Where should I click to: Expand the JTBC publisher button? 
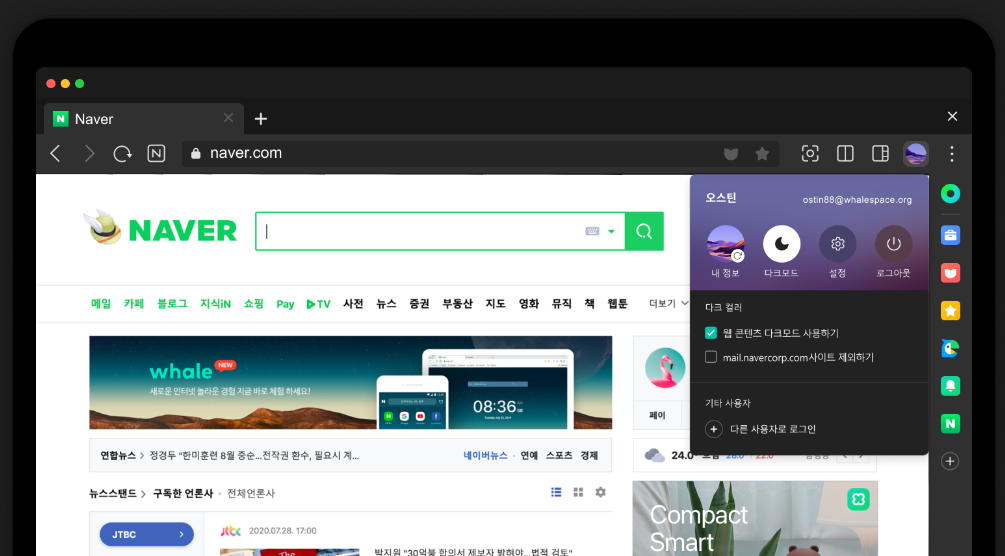147,534
